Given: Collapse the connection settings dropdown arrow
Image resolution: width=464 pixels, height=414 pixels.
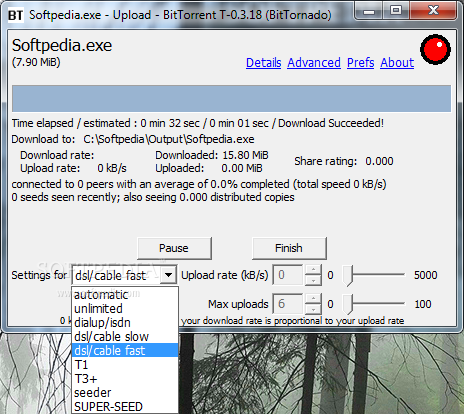Looking at the screenshot, I should click(x=168, y=275).
